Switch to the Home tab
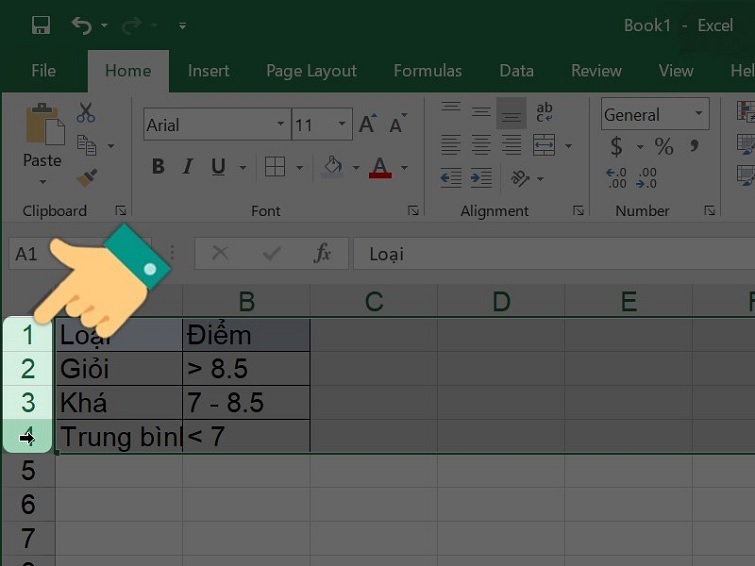Screen dimensions: 755x566 click(128, 71)
